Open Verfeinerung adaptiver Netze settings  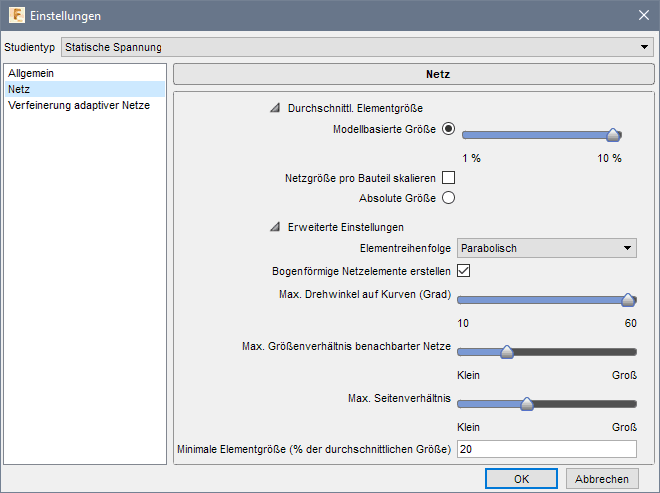click(79, 105)
